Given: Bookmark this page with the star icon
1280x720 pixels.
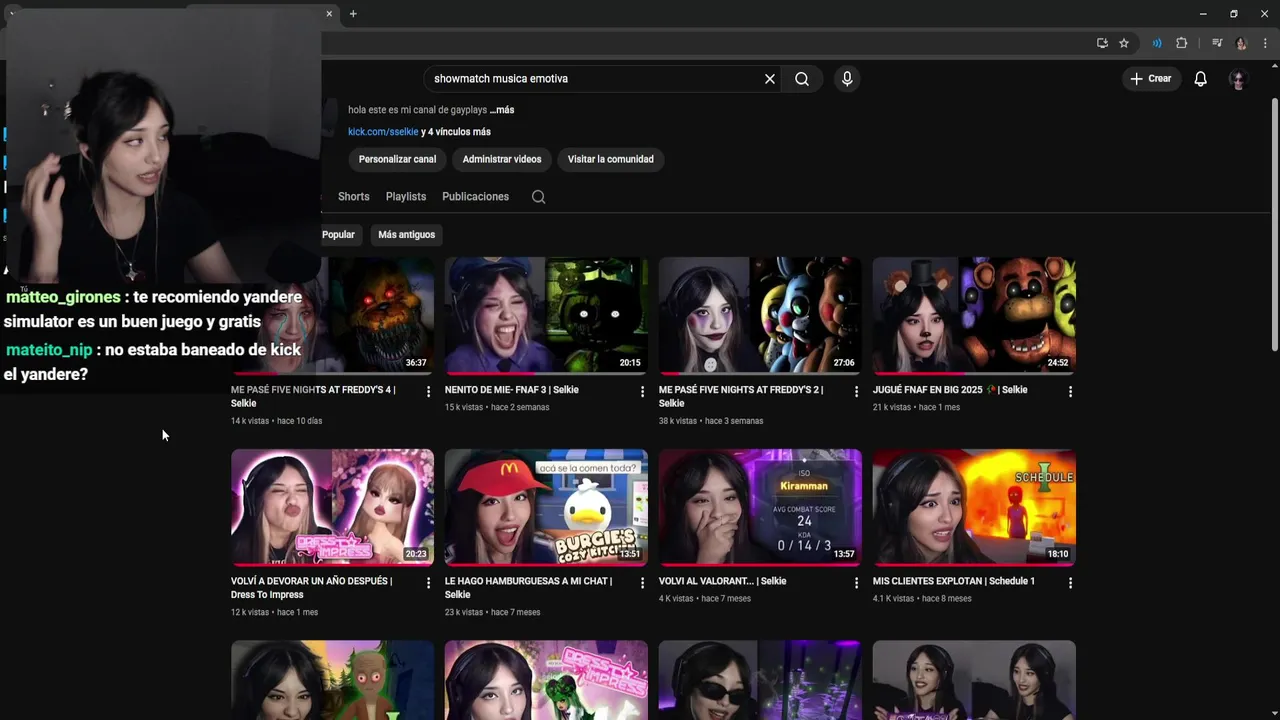Looking at the screenshot, I should [1124, 43].
